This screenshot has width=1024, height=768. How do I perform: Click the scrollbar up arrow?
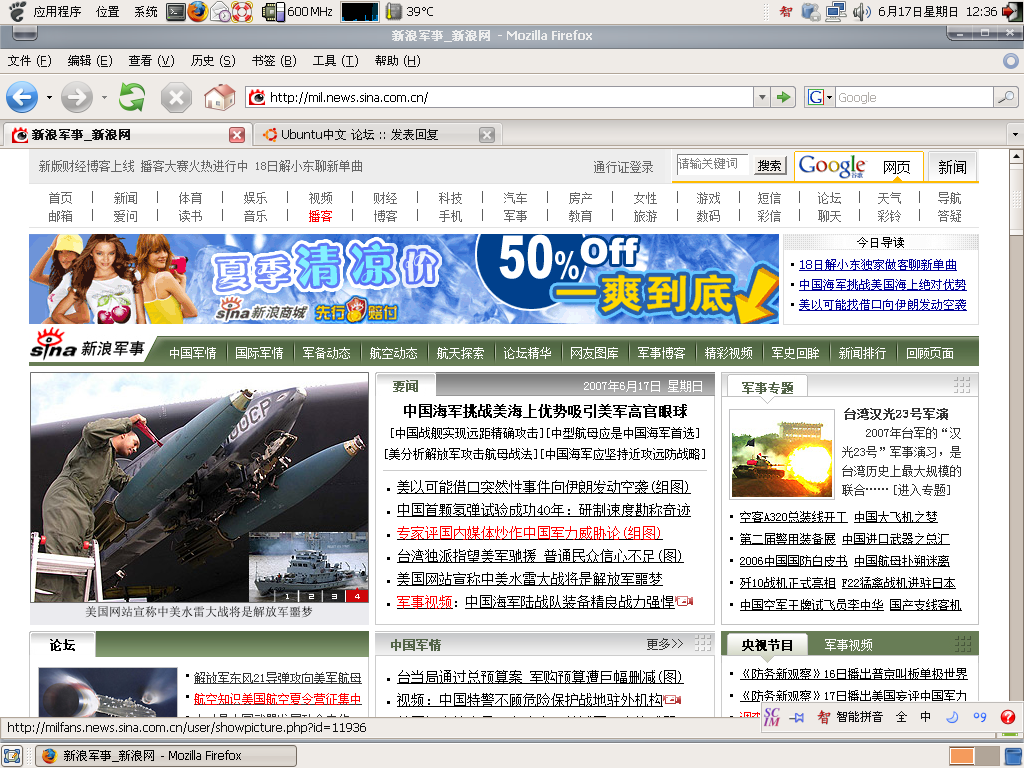click(1016, 156)
